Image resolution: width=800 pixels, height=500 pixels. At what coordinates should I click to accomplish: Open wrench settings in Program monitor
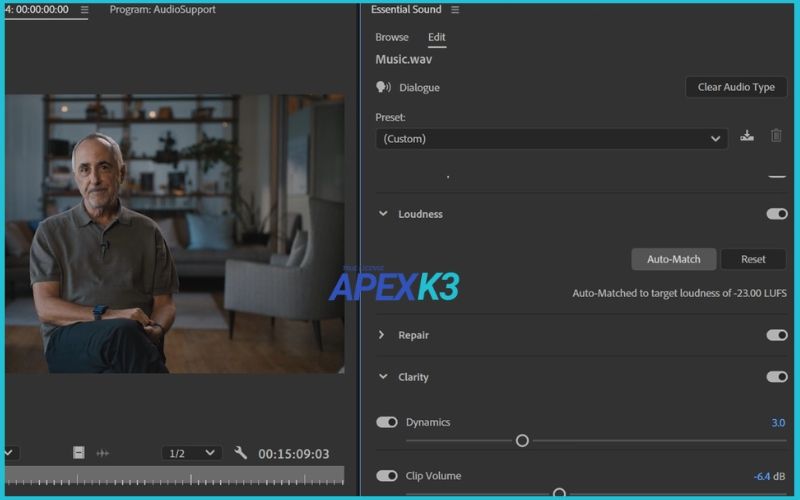(240, 453)
